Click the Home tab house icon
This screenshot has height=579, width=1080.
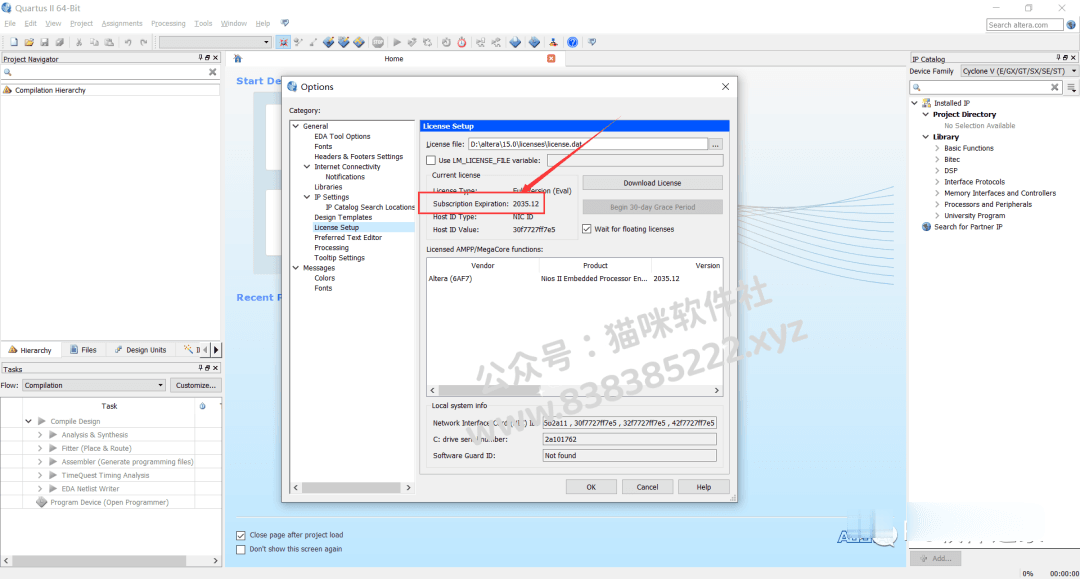(x=238, y=59)
